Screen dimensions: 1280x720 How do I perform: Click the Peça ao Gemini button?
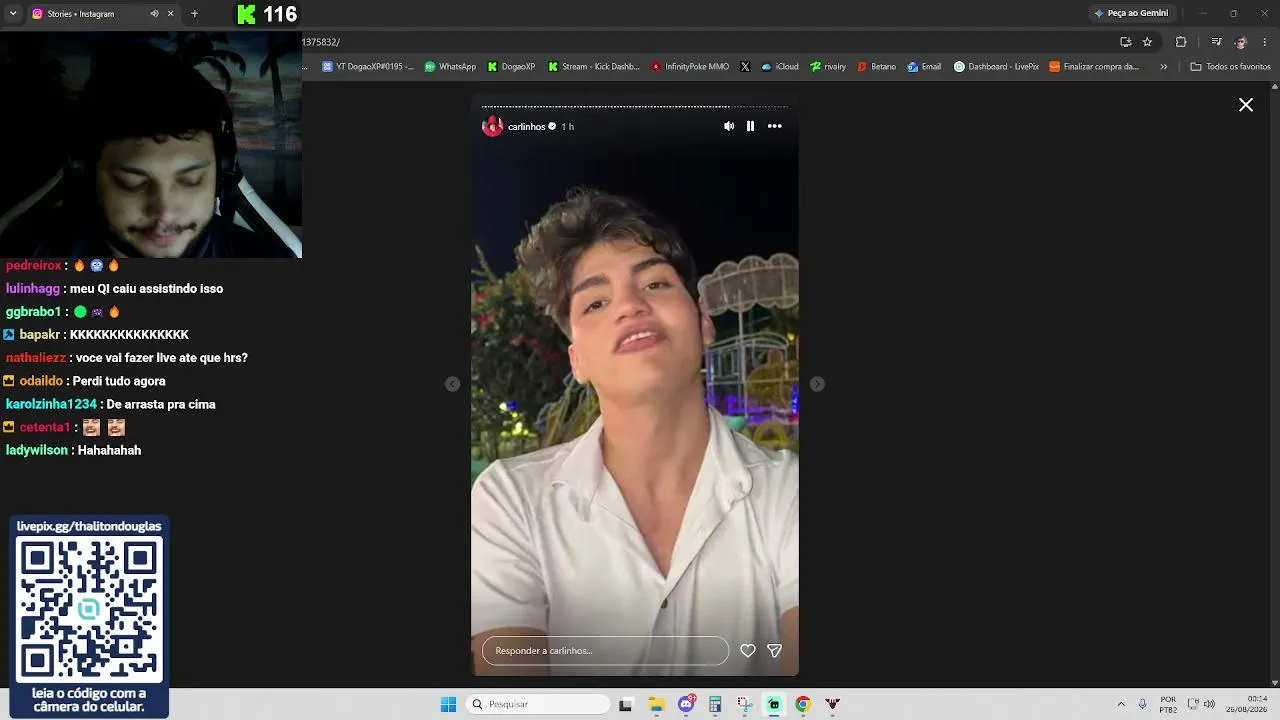click(1131, 13)
